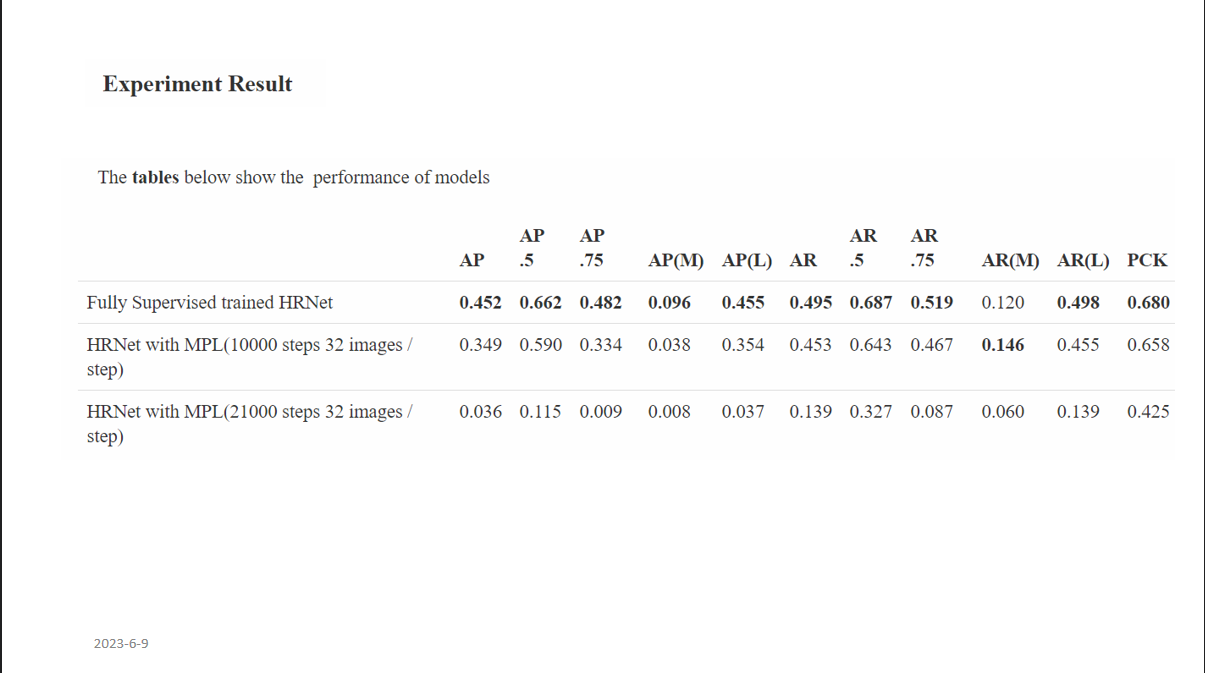Click the Experiment Result heading

pyautogui.click(x=197, y=84)
